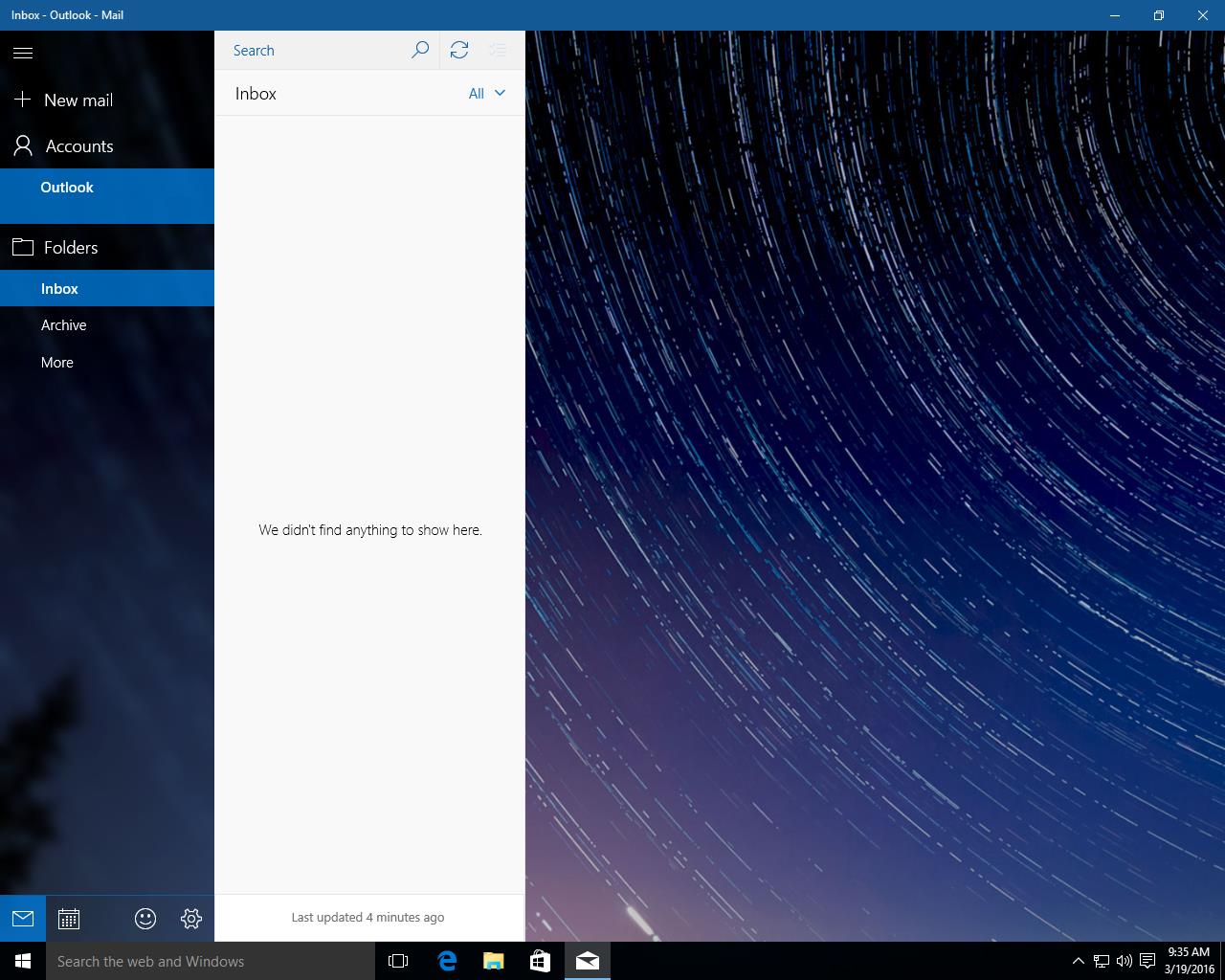This screenshot has height=980, width=1225.
Task: Show More folders
Action: [107, 363]
